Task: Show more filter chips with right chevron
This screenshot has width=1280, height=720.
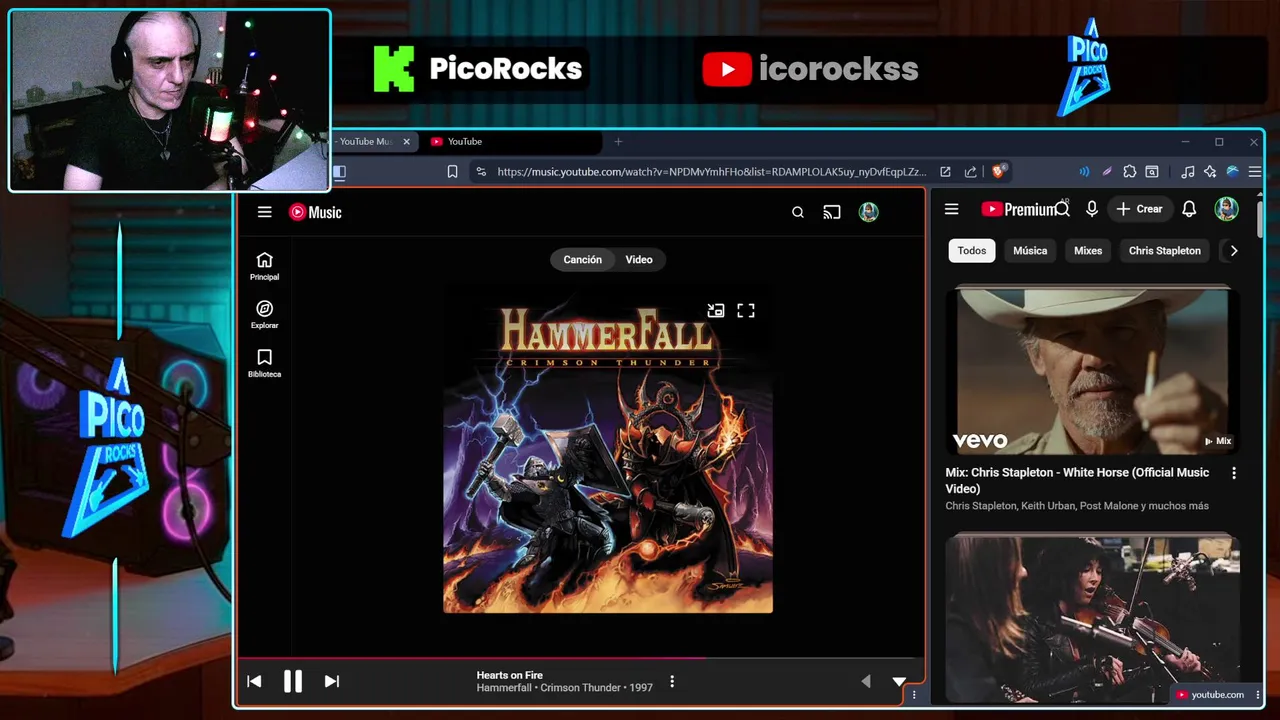Action: click(1234, 251)
